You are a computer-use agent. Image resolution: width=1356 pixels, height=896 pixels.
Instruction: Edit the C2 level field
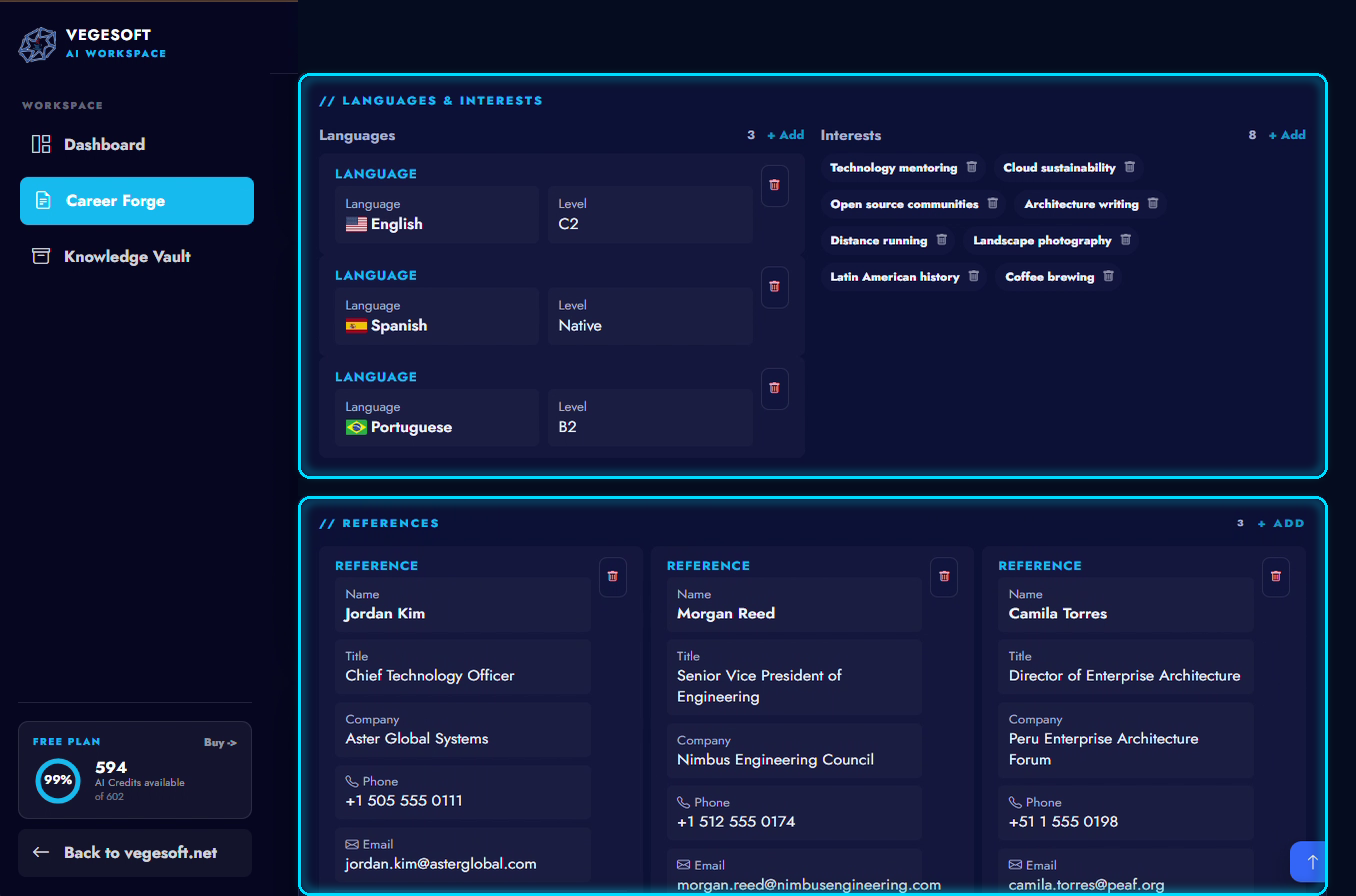[x=650, y=214]
